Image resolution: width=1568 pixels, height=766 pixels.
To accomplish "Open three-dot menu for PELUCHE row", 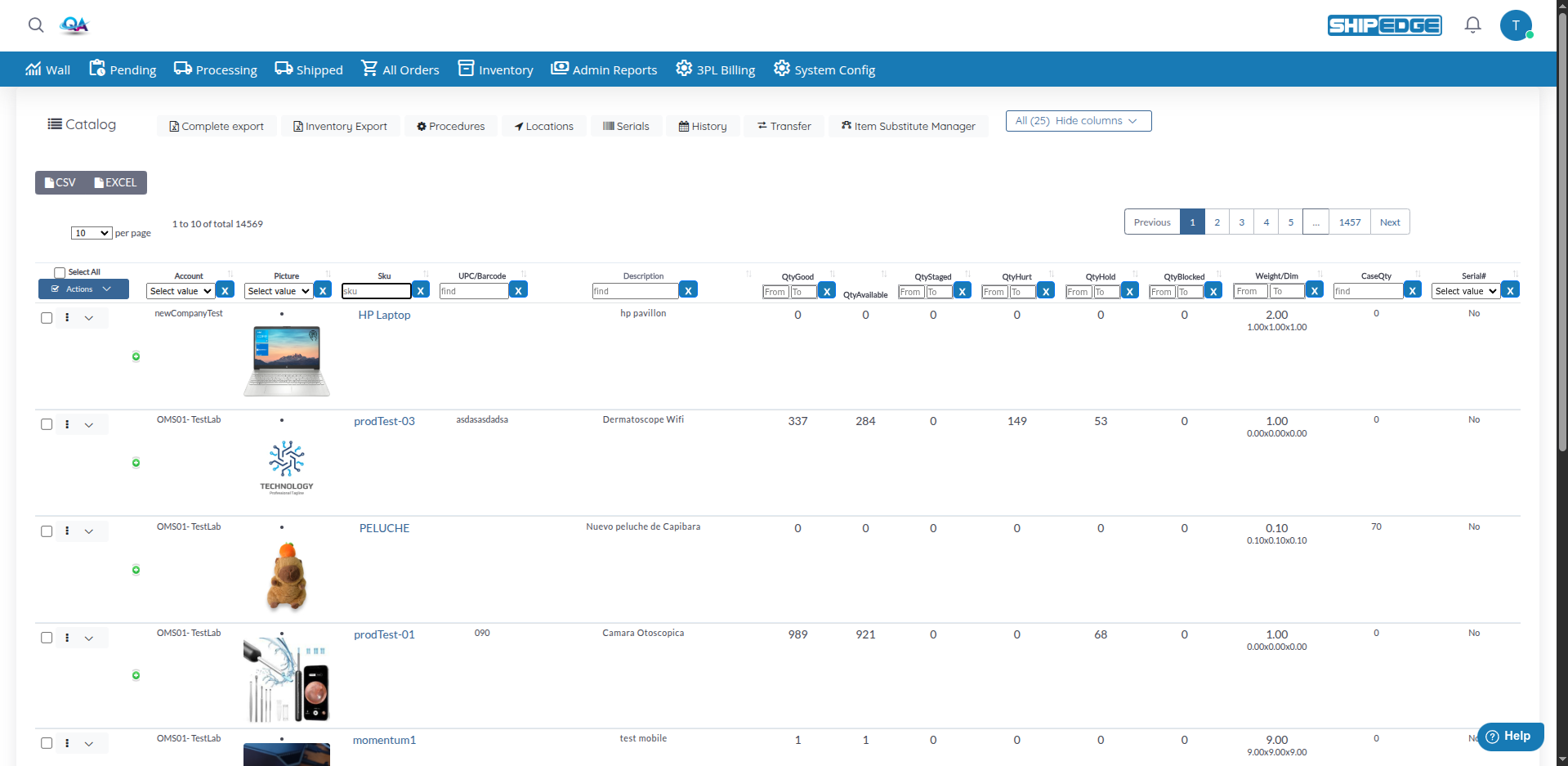I will [x=67, y=531].
